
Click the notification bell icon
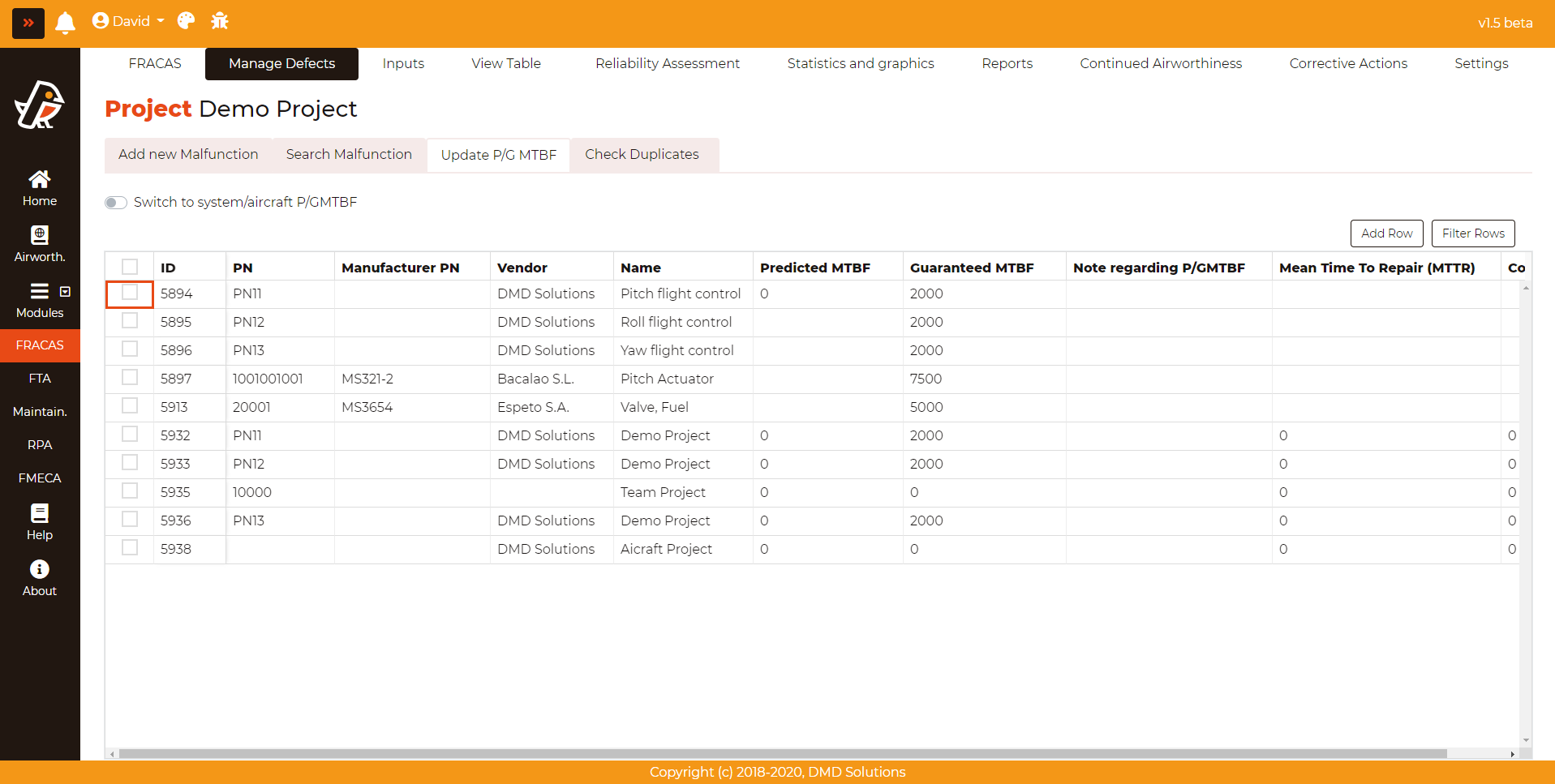tap(65, 22)
